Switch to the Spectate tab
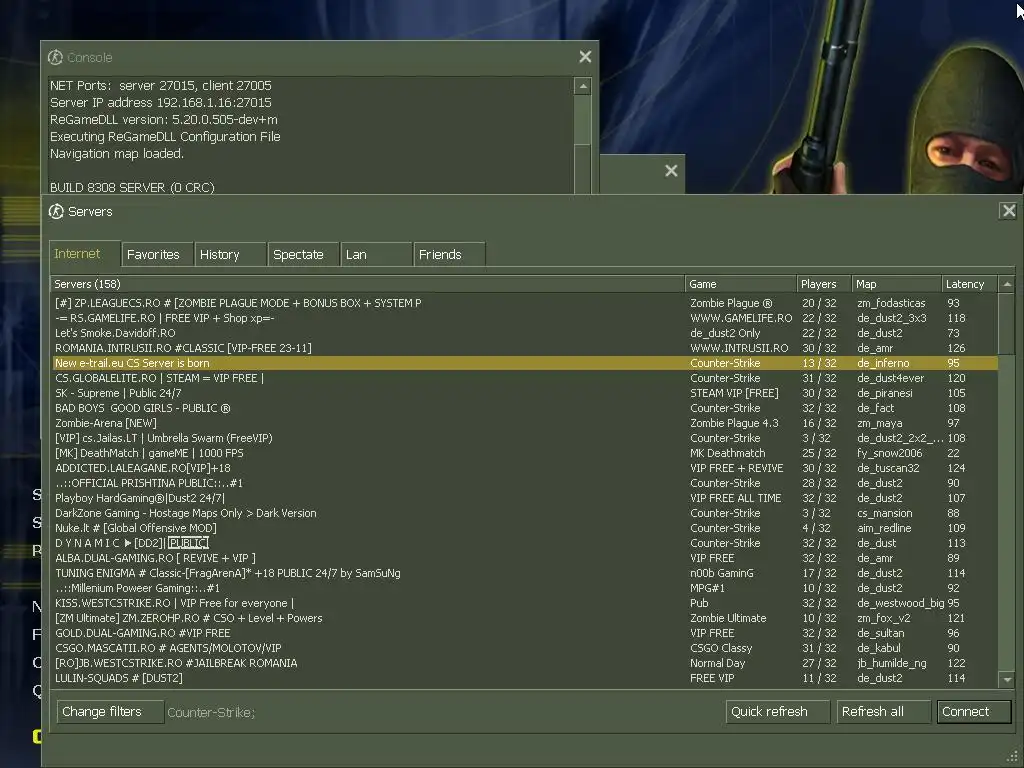The height and width of the screenshot is (768, 1024). (303, 255)
